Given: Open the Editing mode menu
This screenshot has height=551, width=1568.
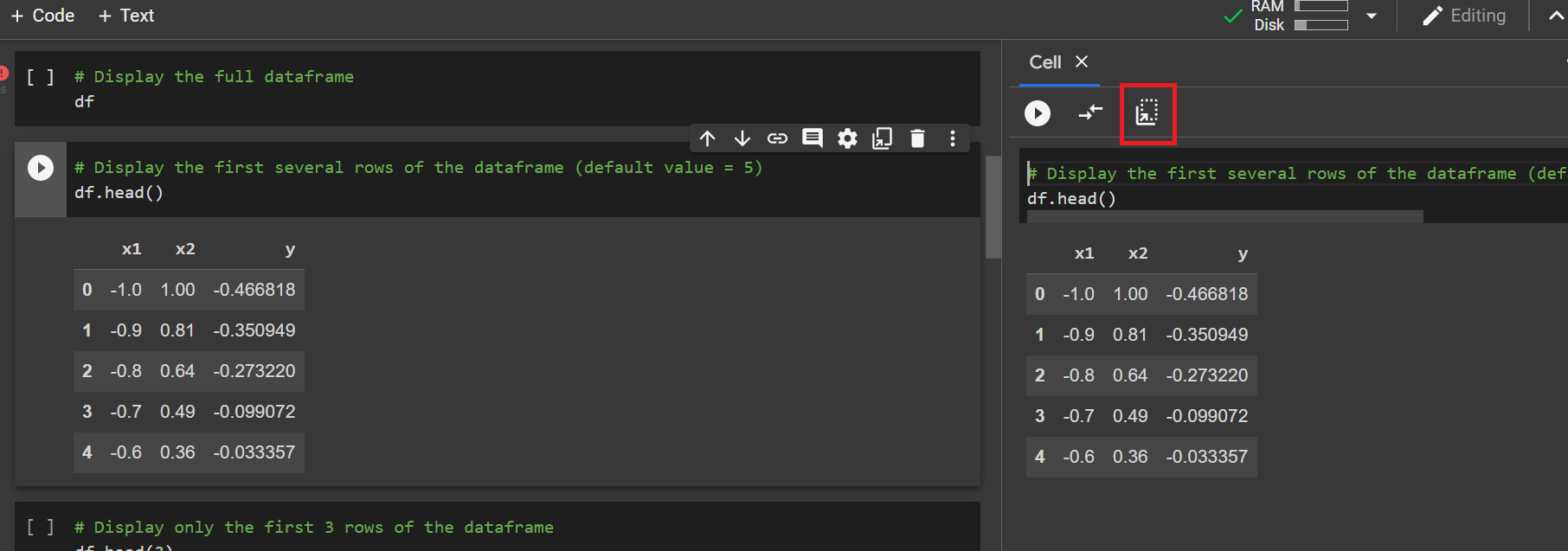Looking at the screenshot, I should [1464, 16].
